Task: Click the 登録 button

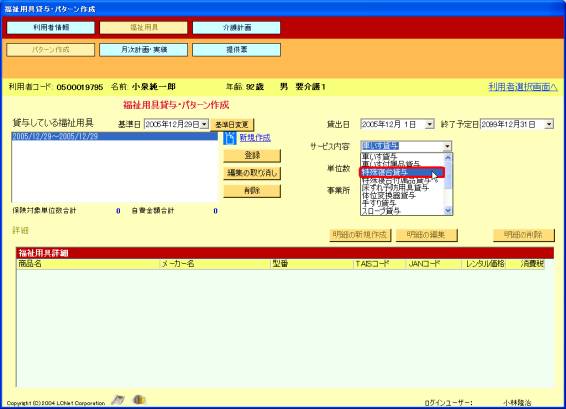Action: [252, 156]
